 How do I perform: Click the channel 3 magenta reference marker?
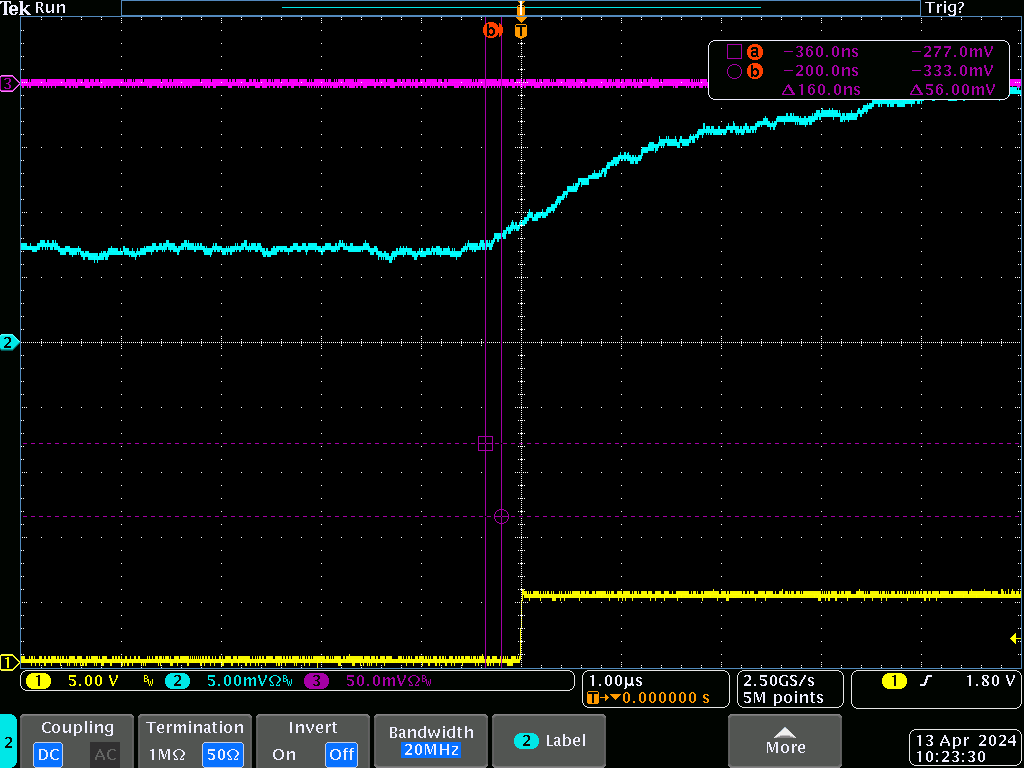(8, 83)
